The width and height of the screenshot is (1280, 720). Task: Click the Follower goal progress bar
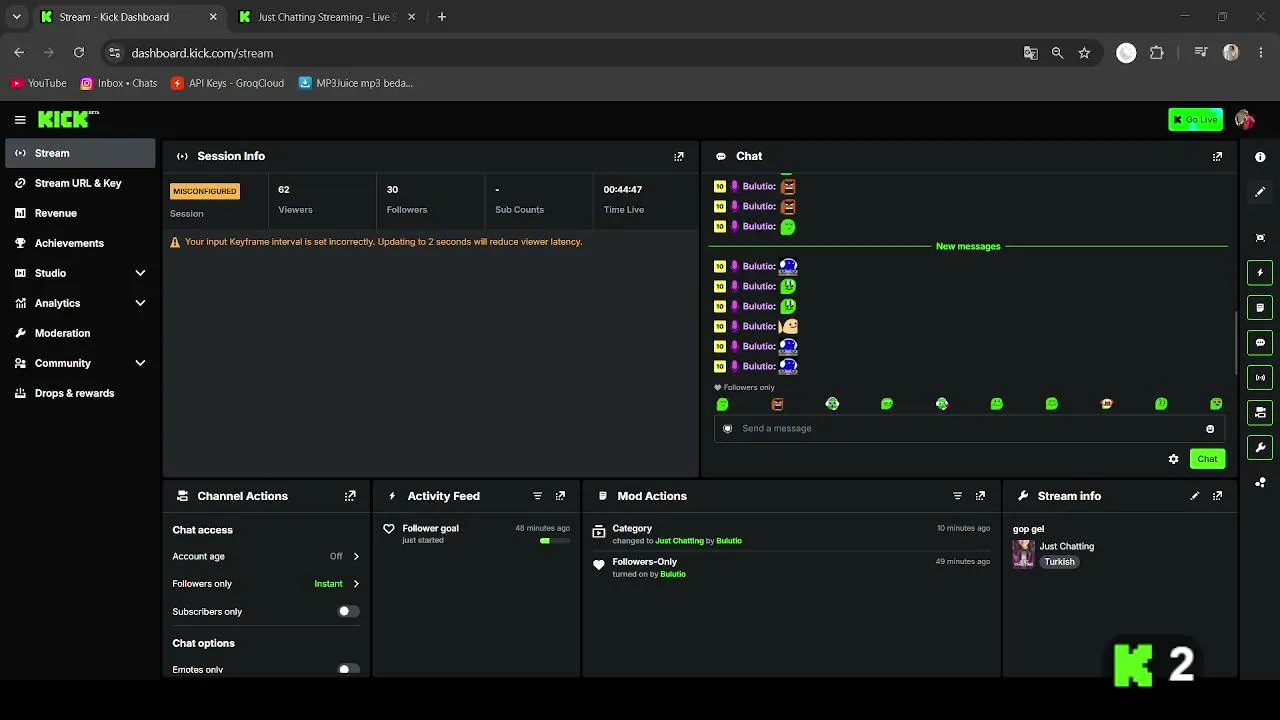[x=554, y=541]
